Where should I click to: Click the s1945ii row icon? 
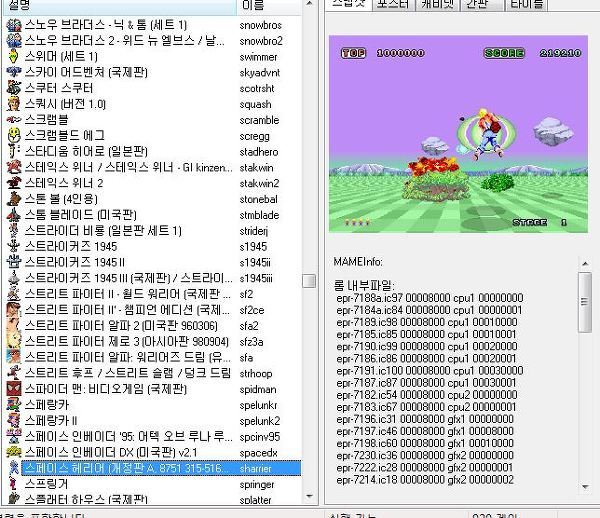[x=14, y=262]
